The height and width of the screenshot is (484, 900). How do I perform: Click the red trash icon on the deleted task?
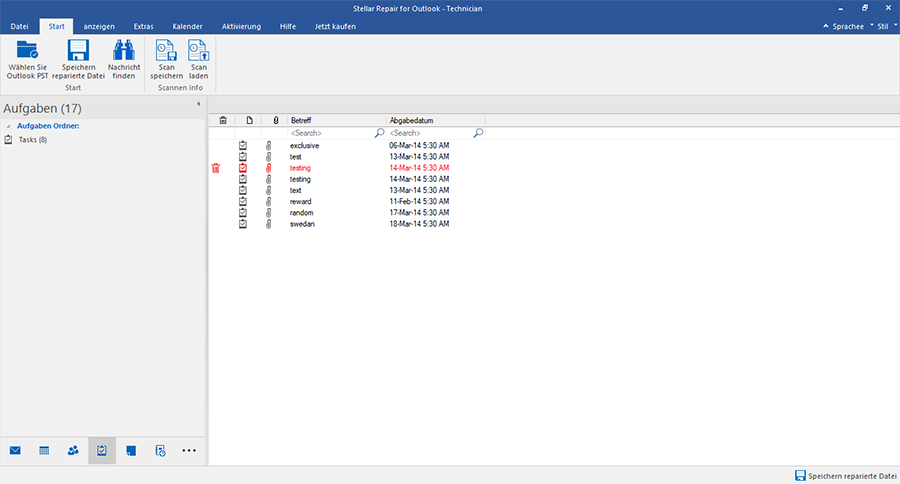[215, 168]
